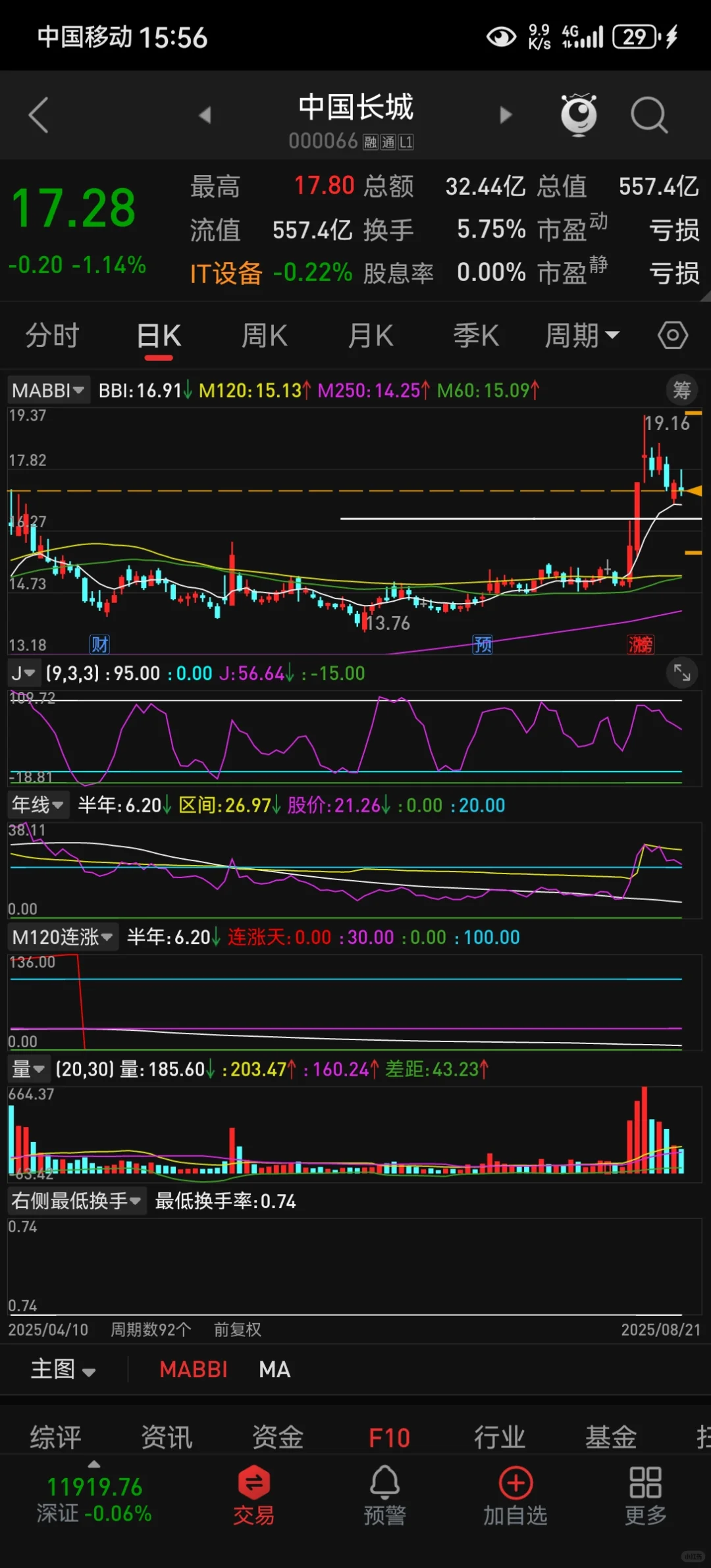Viewport: 711px width, 1568px height.
Task: Go to next stock with right triangle
Action: coord(506,115)
